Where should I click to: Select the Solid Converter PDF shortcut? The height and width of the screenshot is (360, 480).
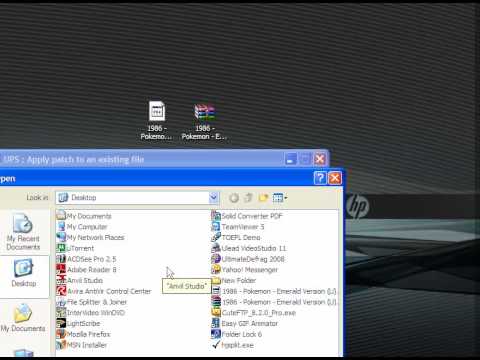click(x=247, y=216)
